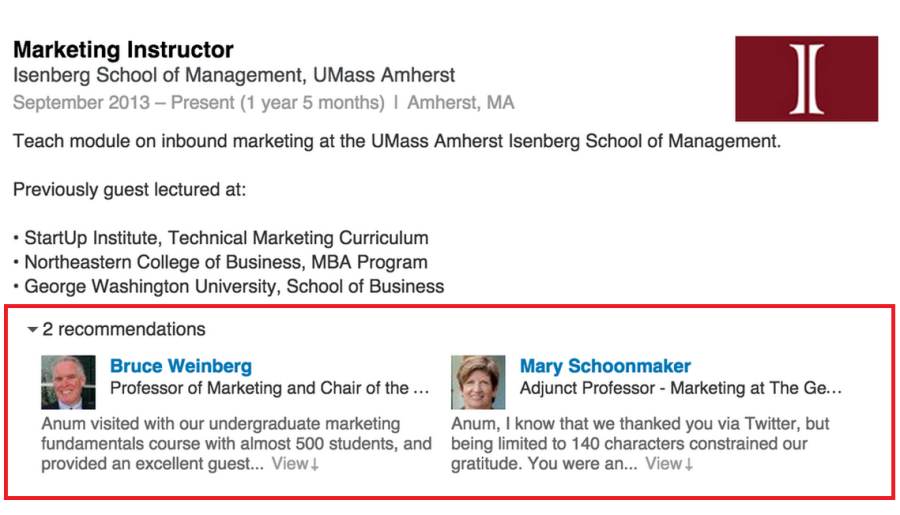
Task: Click Mary's "Adjunct Professor - Marketing" headline
Action: point(681,388)
